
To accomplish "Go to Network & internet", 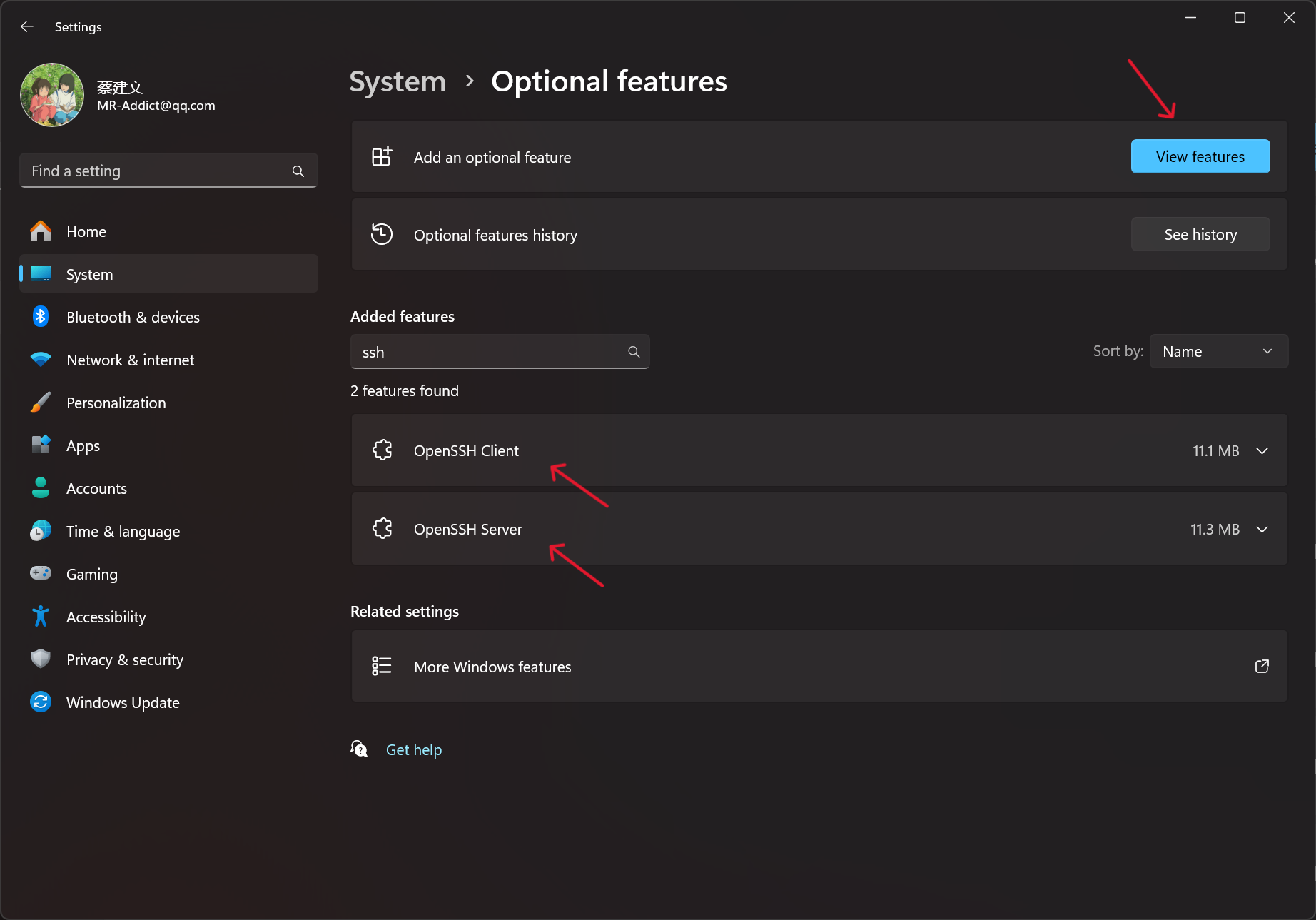I will pyautogui.click(x=168, y=360).
